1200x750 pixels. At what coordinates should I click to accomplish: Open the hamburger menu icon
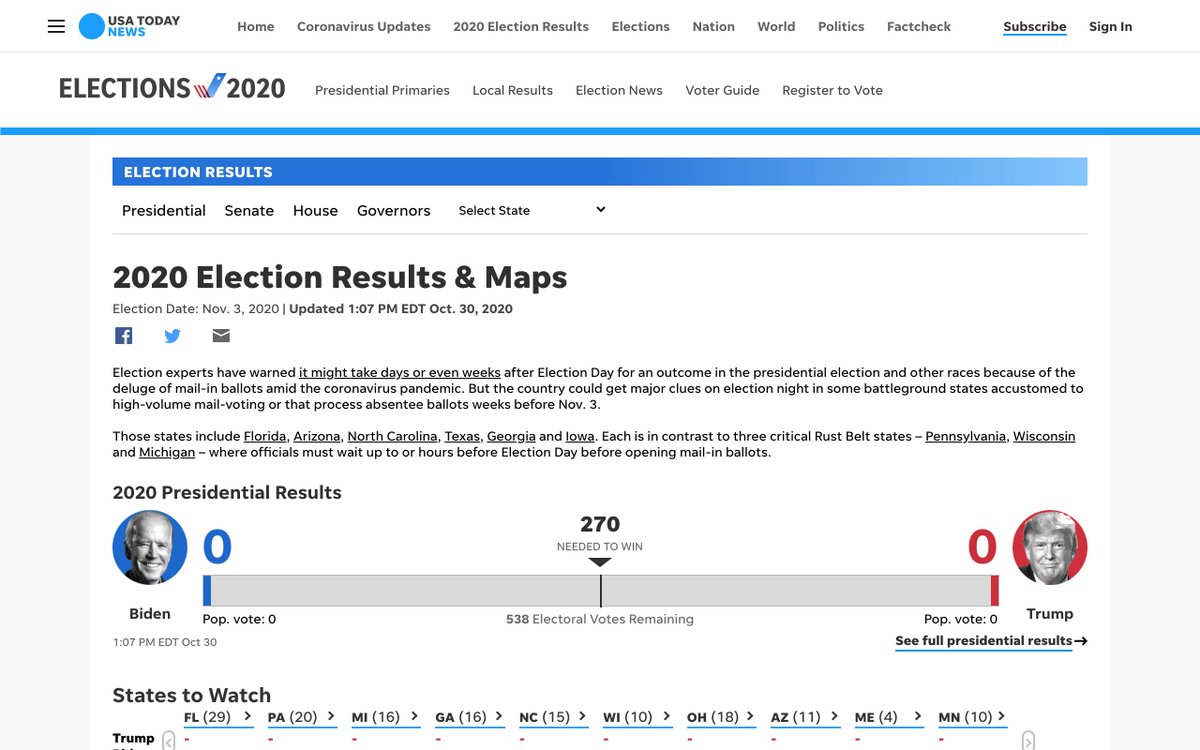[x=56, y=27]
